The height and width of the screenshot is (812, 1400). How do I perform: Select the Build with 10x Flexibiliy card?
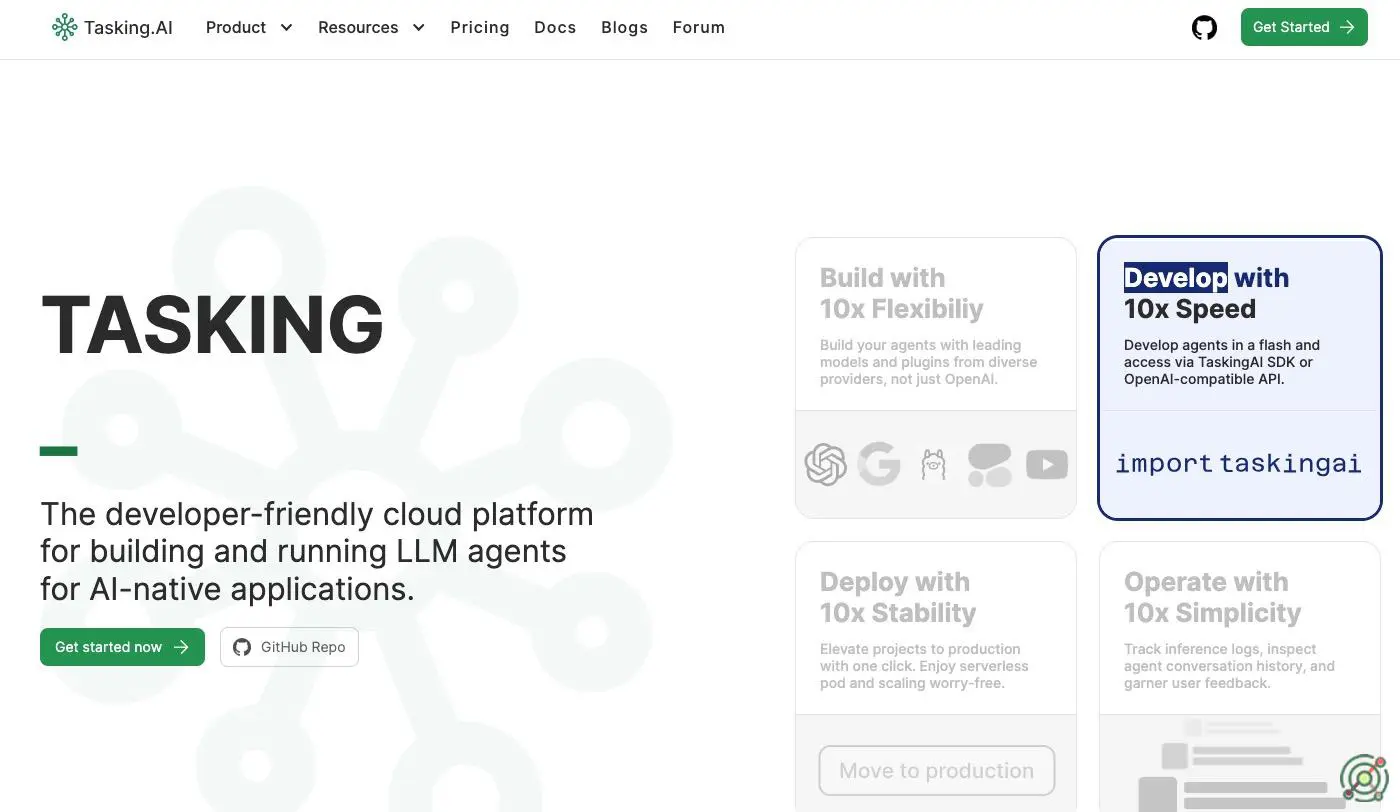[935, 378]
